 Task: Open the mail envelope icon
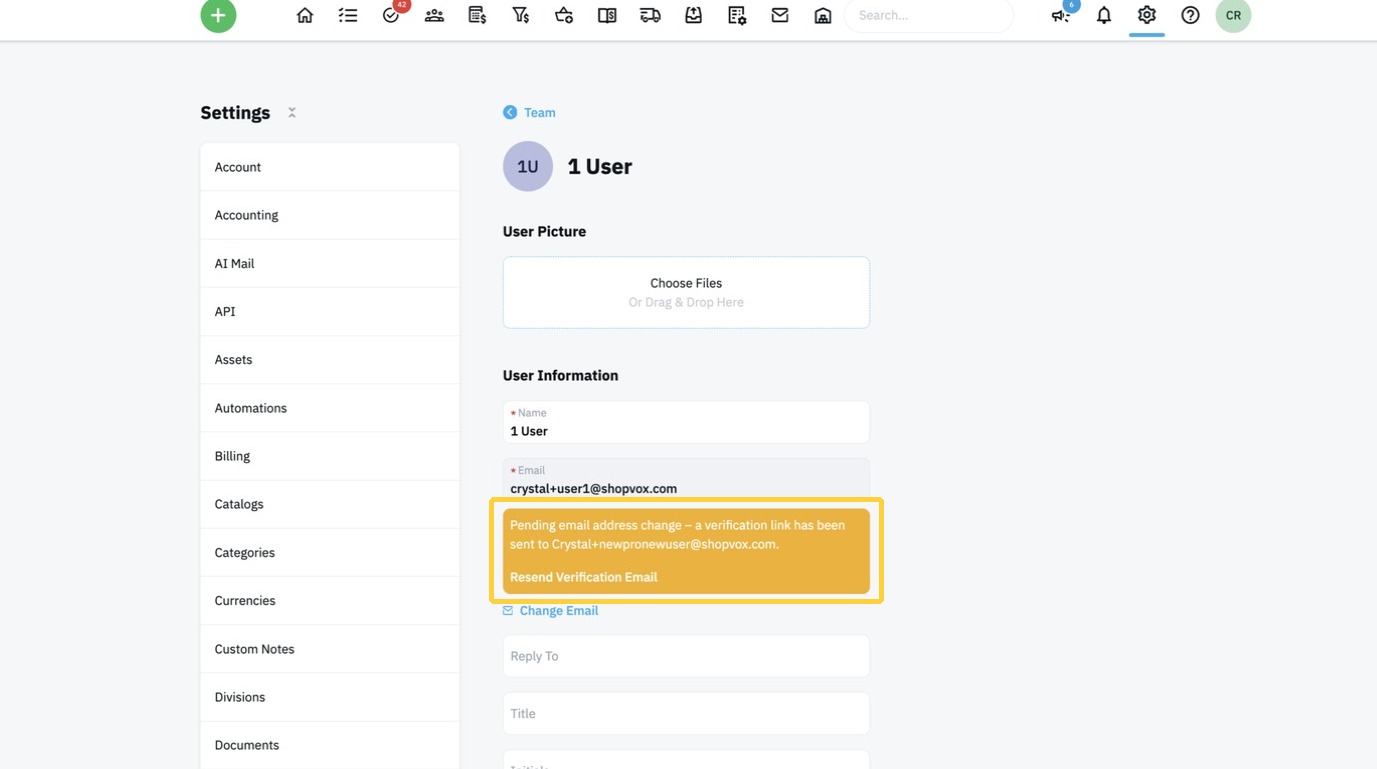[x=780, y=15]
